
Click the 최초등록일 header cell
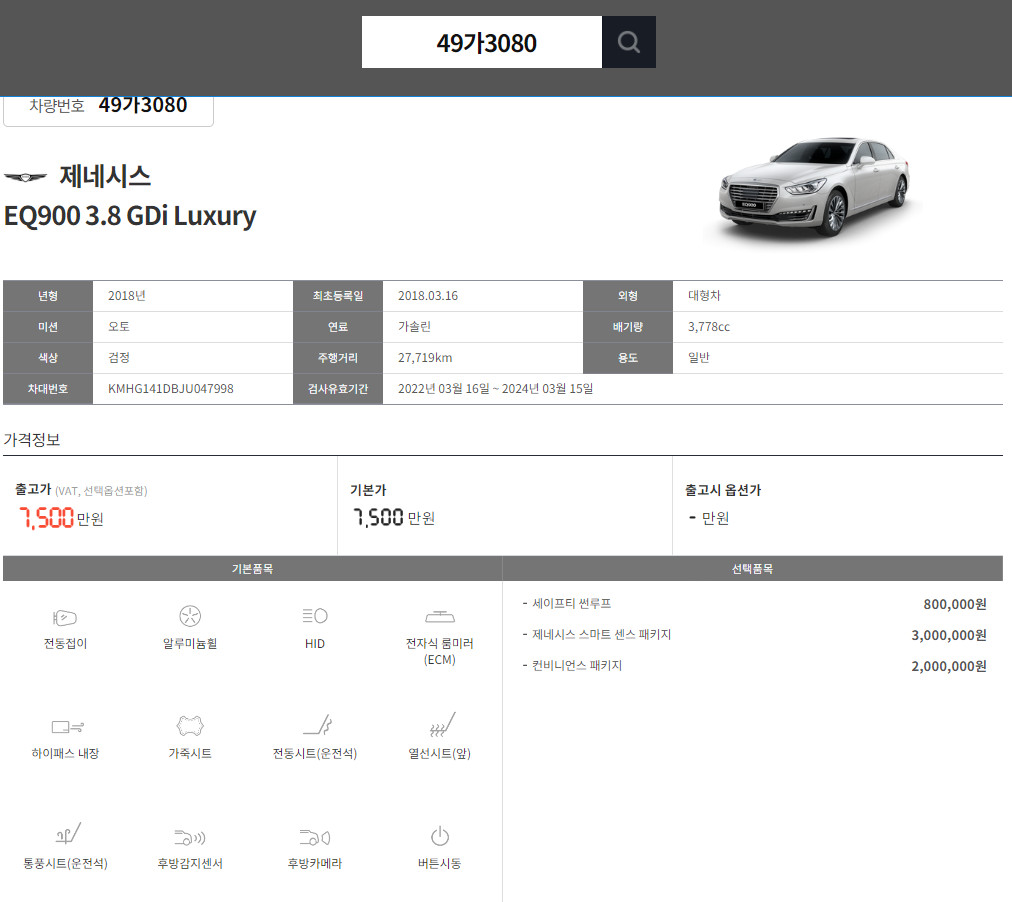tap(338, 296)
